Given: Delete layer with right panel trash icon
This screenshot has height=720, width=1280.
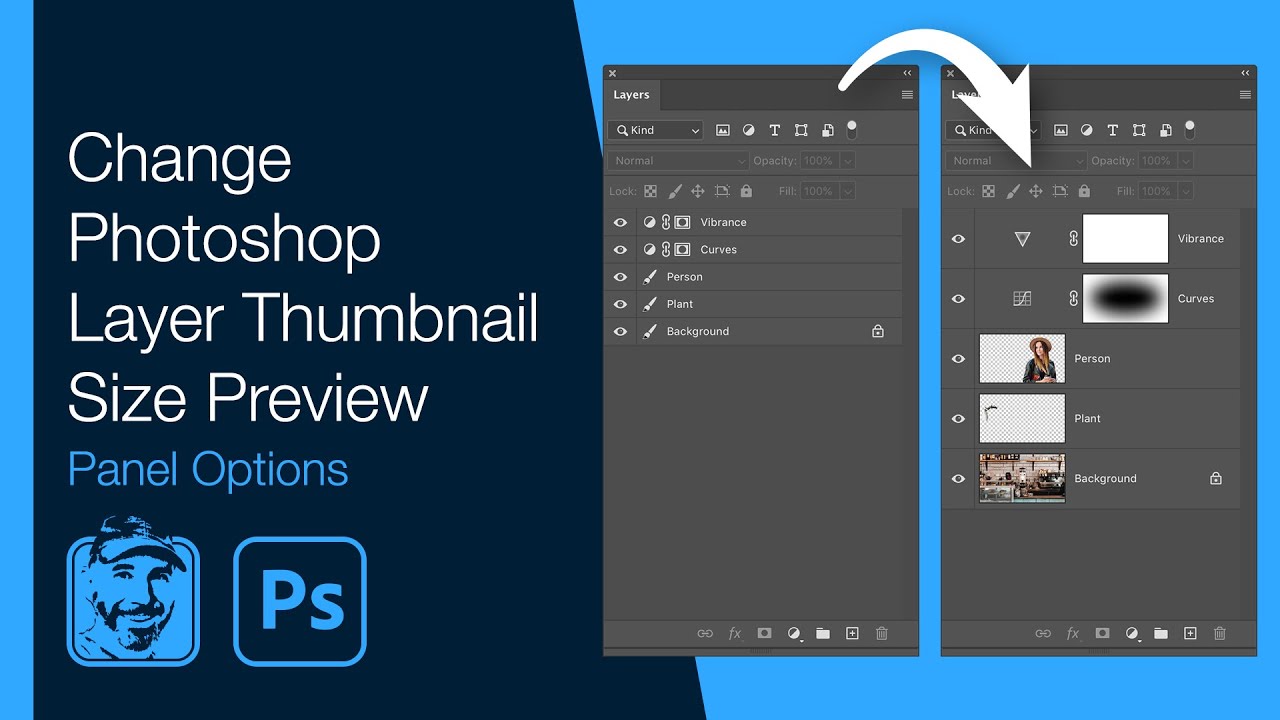Looking at the screenshot, I should pyautogui.click(x=1219, y=633).
